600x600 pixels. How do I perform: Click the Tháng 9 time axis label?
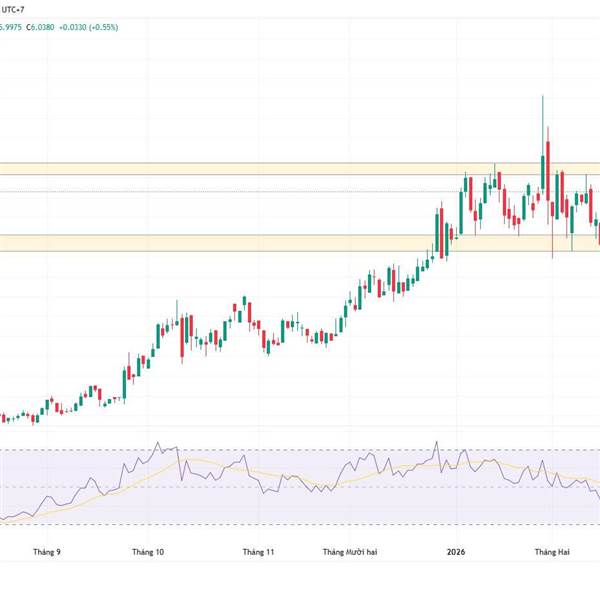point(47,552)
